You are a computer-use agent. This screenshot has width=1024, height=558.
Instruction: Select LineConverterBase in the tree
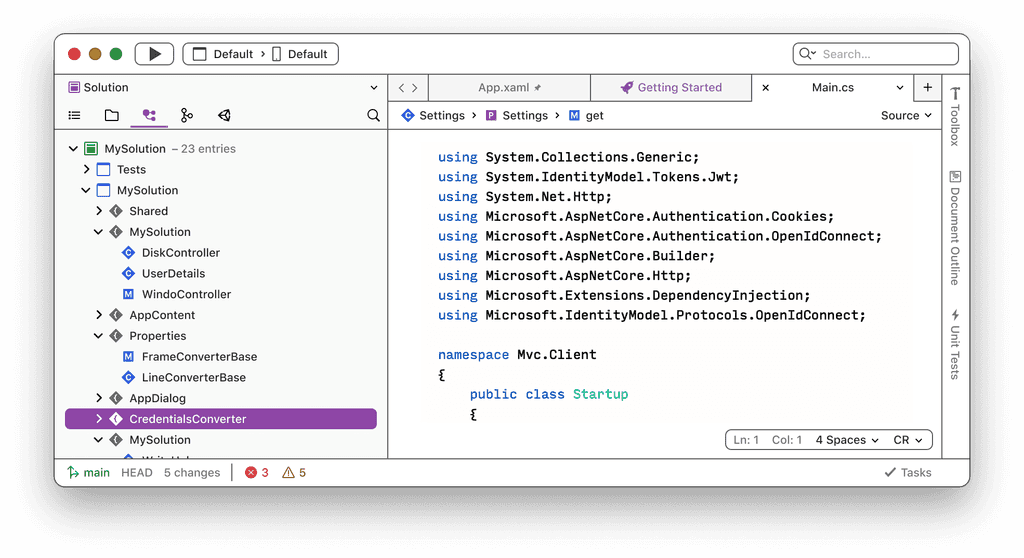coord(194,378)
